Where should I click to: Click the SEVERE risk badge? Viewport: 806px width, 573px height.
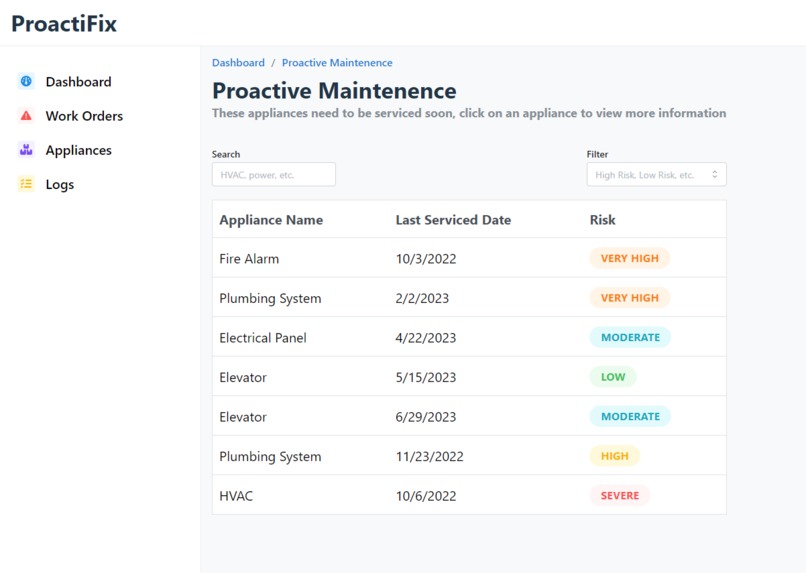pos(620,495)
